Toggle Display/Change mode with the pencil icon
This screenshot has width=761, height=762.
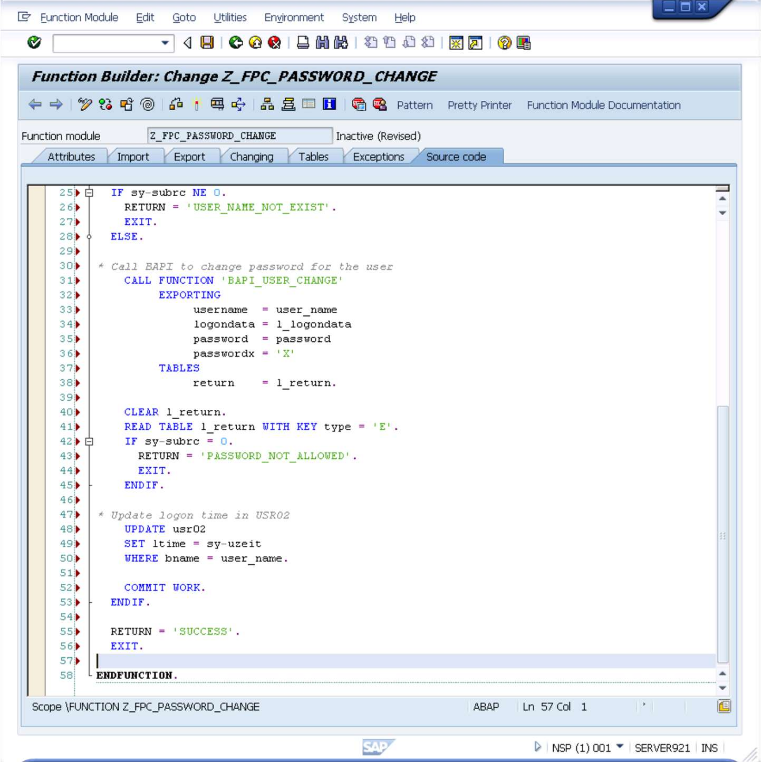(87, 105)
